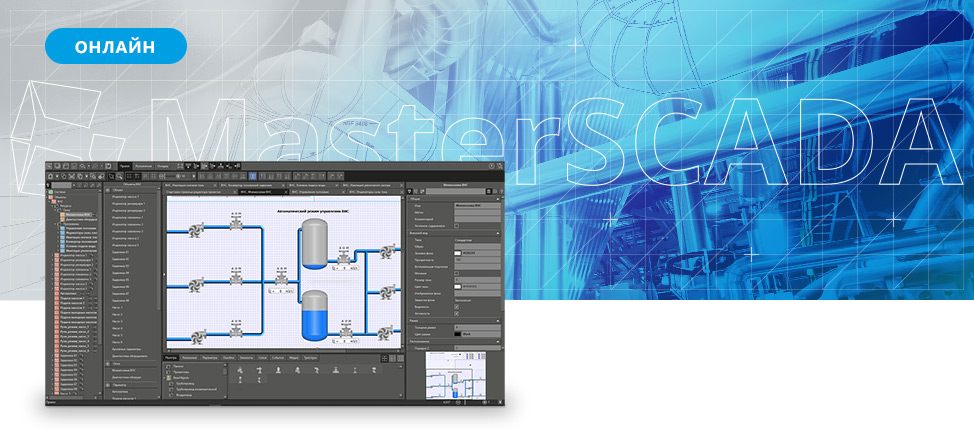Viewport: 974px width, 430px height.
Task: Select Насос 6 in the objects list
Action: click(117, 342)
